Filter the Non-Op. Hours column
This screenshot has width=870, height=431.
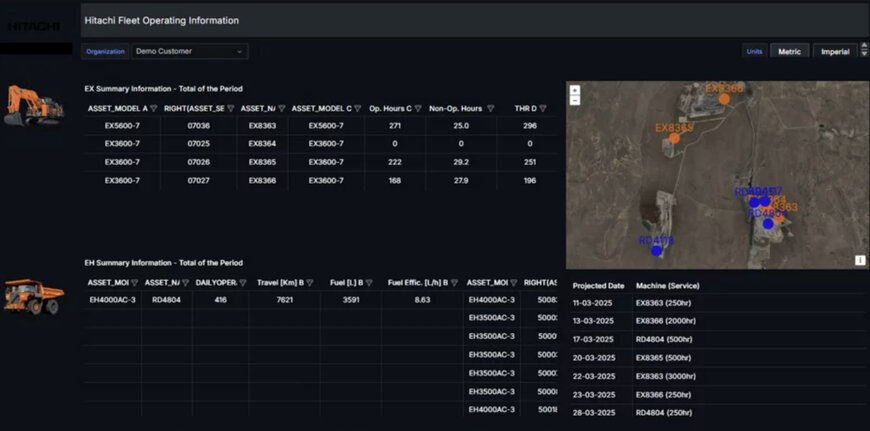click(x=490, y=108)
